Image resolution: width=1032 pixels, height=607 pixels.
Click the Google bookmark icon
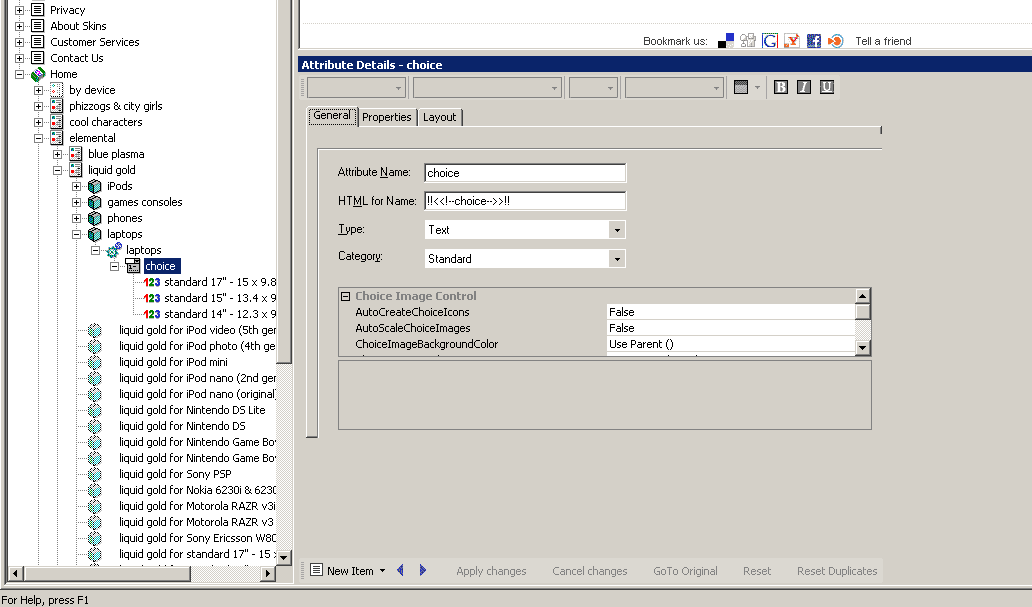coord(770,41)
